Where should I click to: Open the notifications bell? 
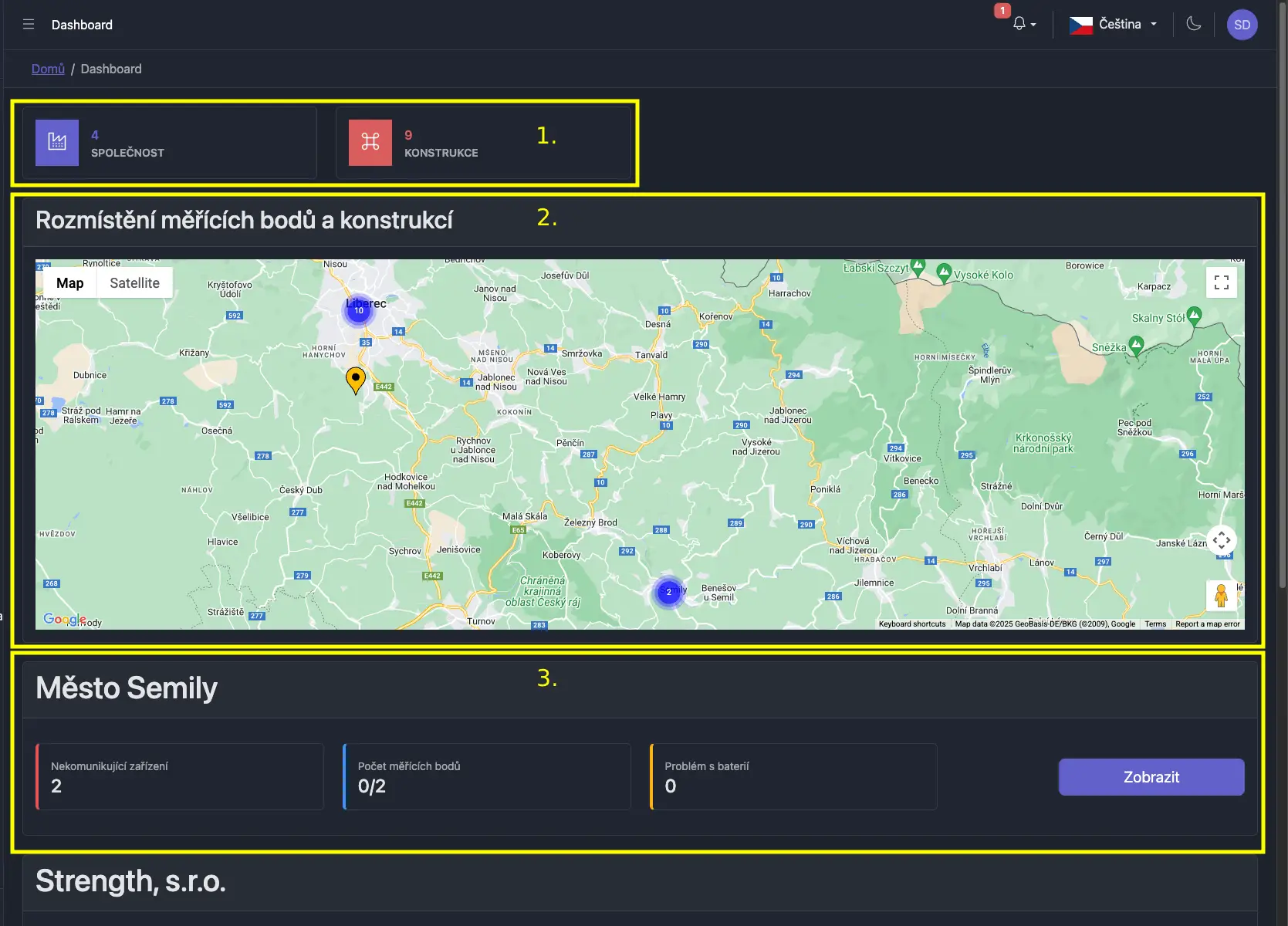(x=1020, y=24)
